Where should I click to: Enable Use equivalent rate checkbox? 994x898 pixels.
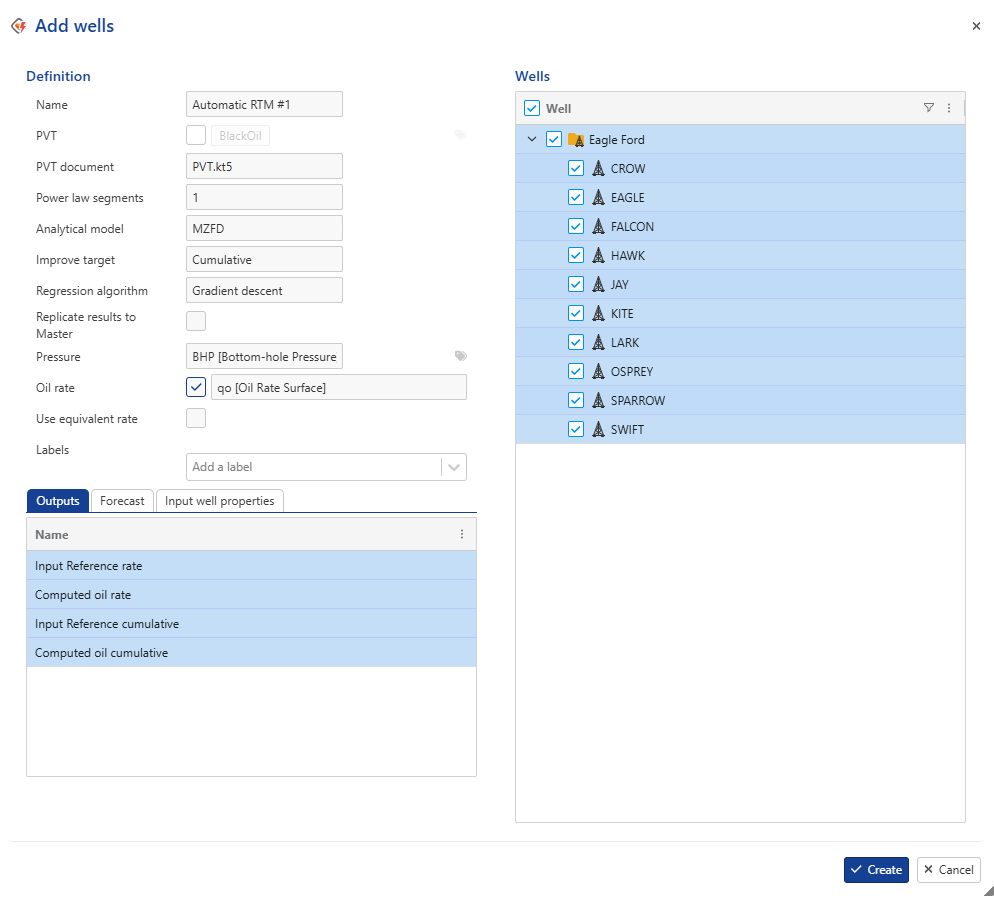(x=196, y=418)
